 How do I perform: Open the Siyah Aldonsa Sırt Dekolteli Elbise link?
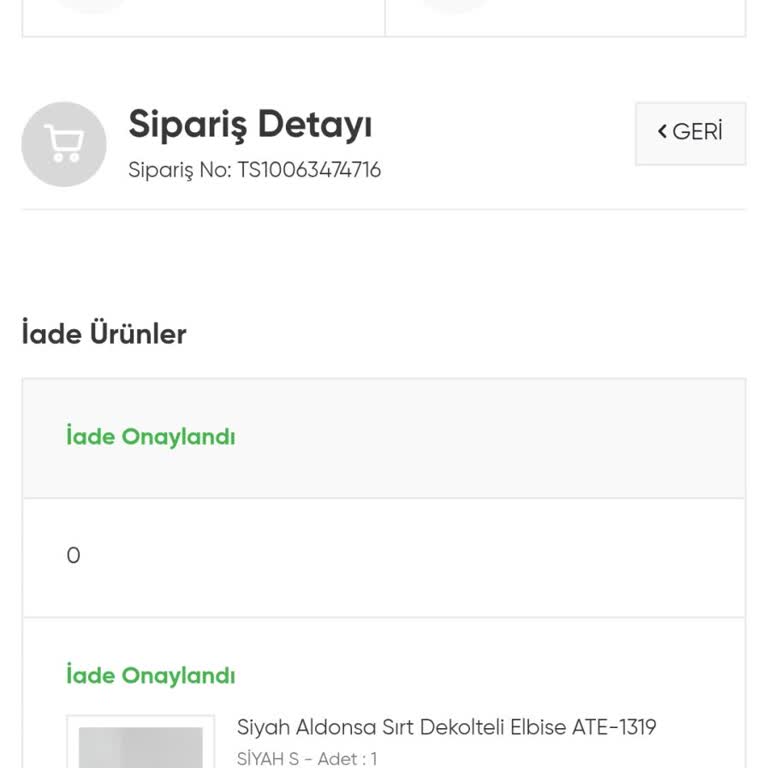(x=446, y=727)
